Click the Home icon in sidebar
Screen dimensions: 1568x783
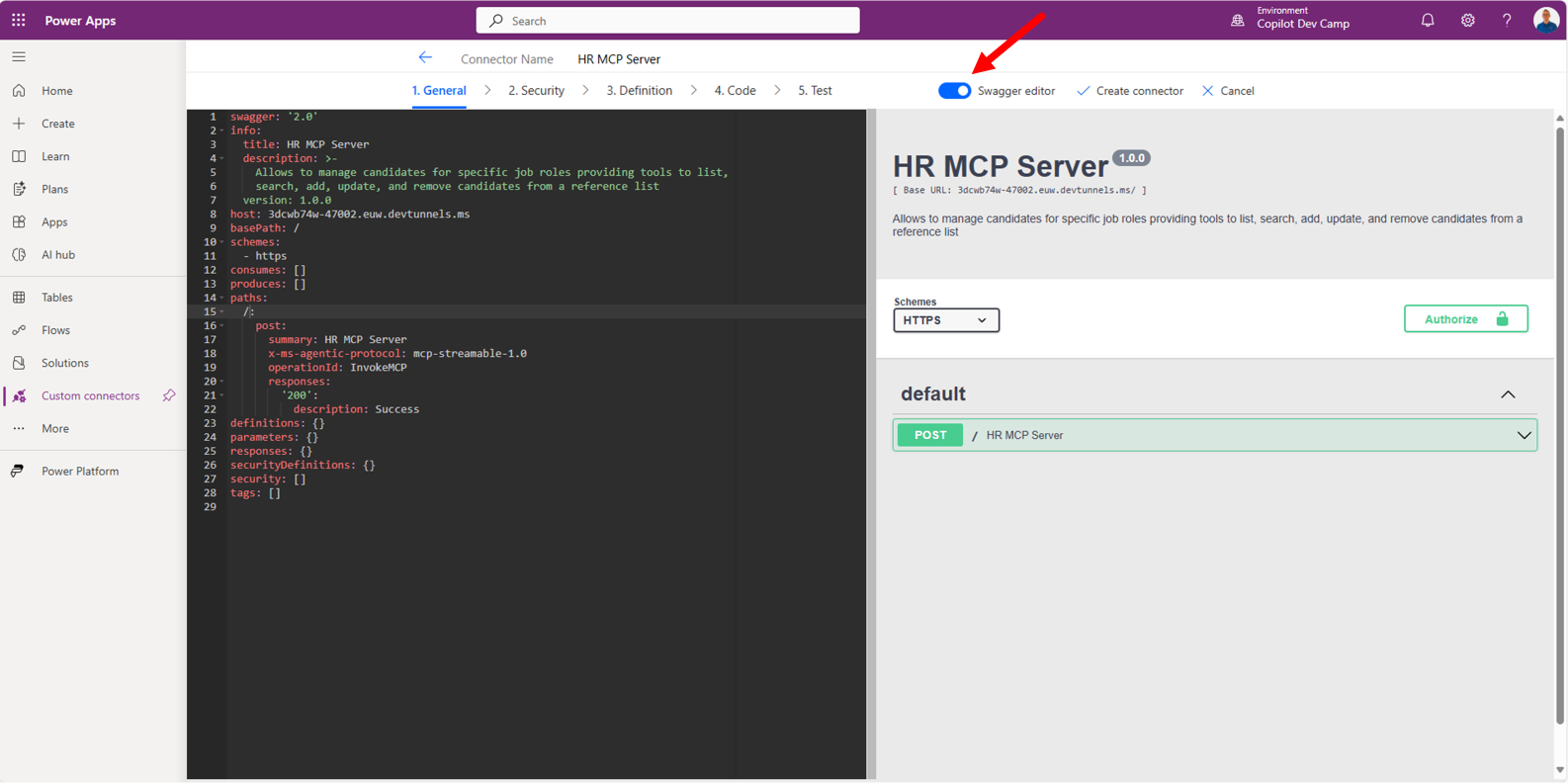coord(19,90)
